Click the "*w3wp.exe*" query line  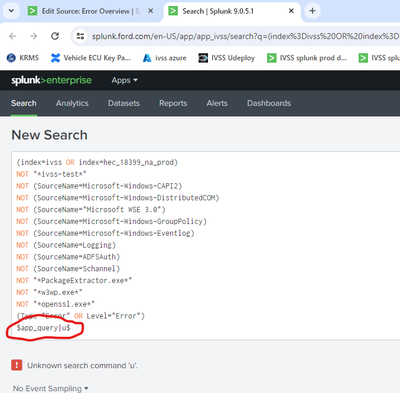(49, 292)
